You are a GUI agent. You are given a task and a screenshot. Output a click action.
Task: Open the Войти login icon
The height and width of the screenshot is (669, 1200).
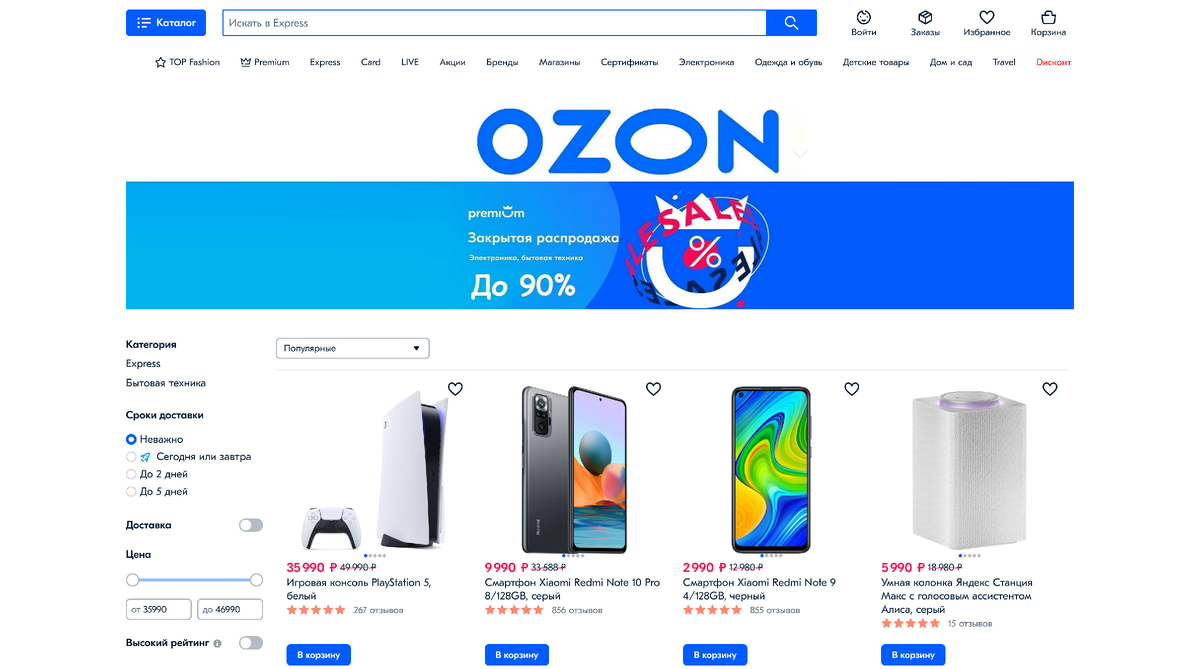(x=864, y=18)
